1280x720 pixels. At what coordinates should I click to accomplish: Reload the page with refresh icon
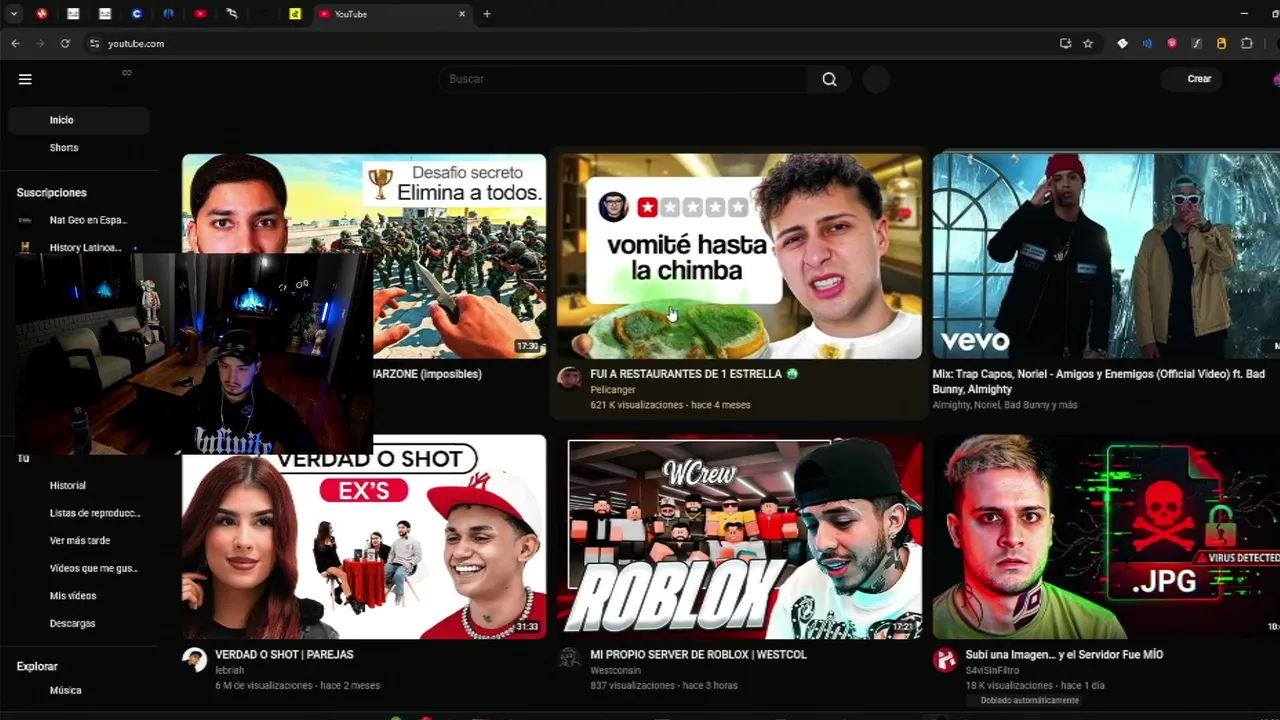click(x=65, y=44)
